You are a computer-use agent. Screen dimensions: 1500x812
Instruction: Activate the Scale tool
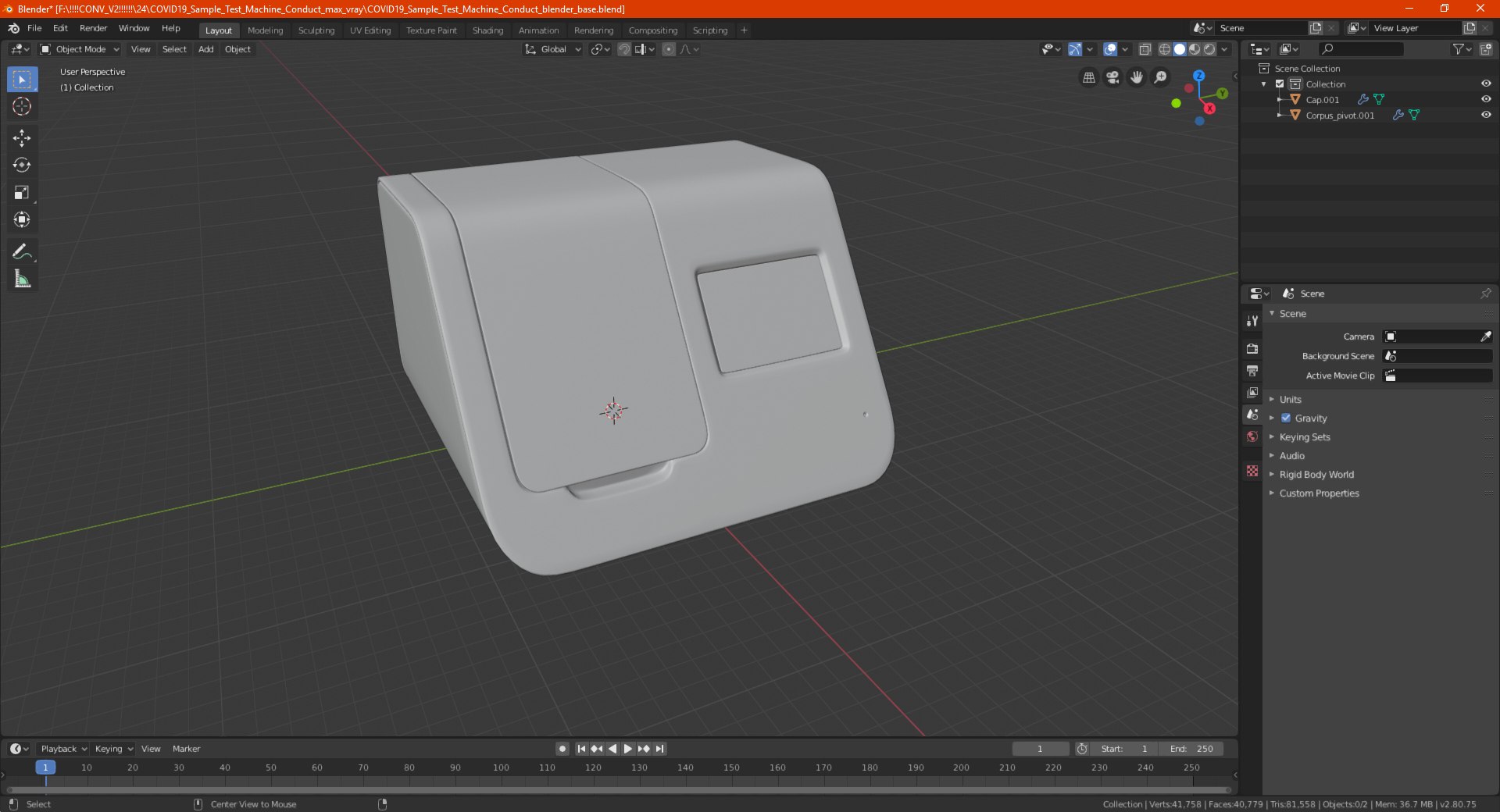[x=22, y=193]
